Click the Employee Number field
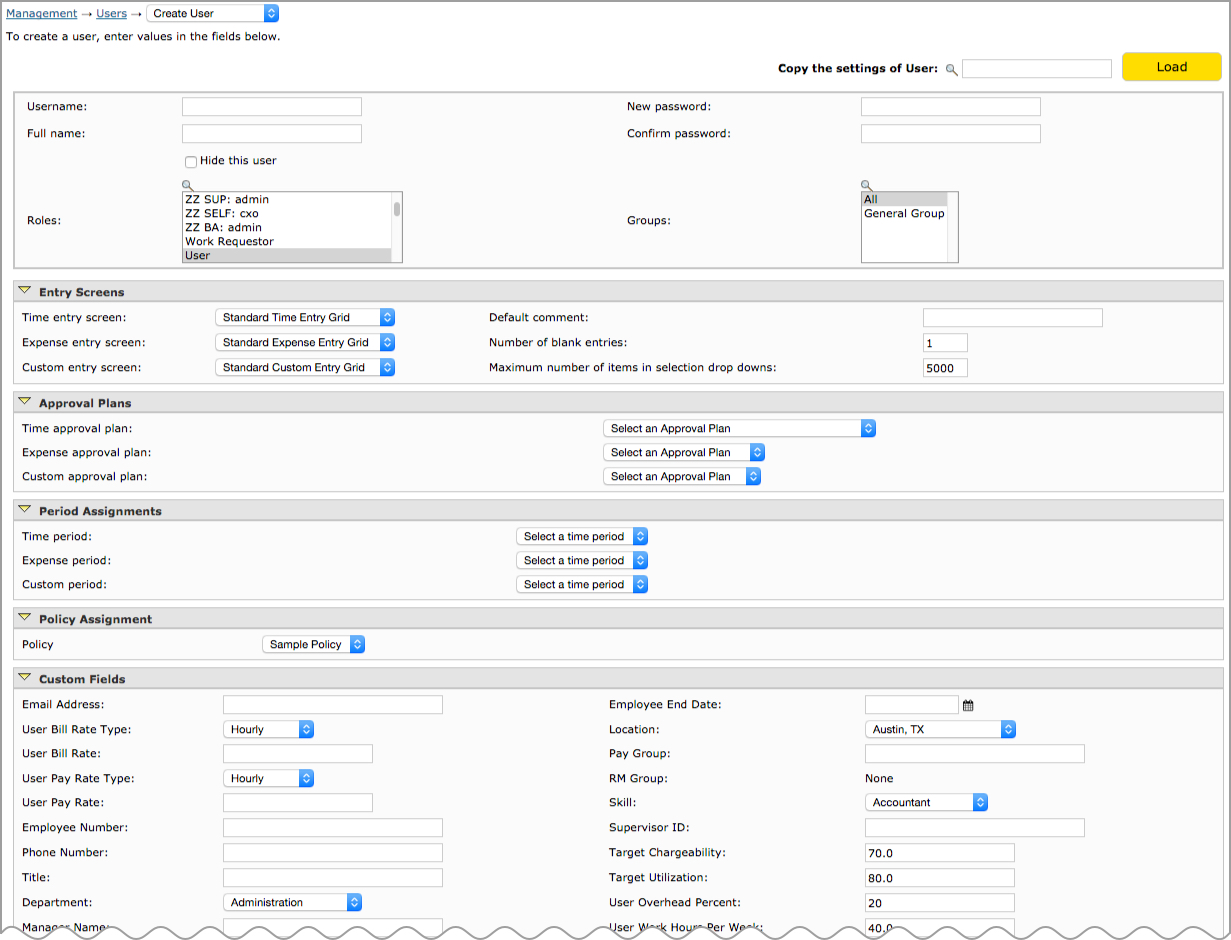Viewport: 1231px width, 940px height. click(x=333, y=828)
